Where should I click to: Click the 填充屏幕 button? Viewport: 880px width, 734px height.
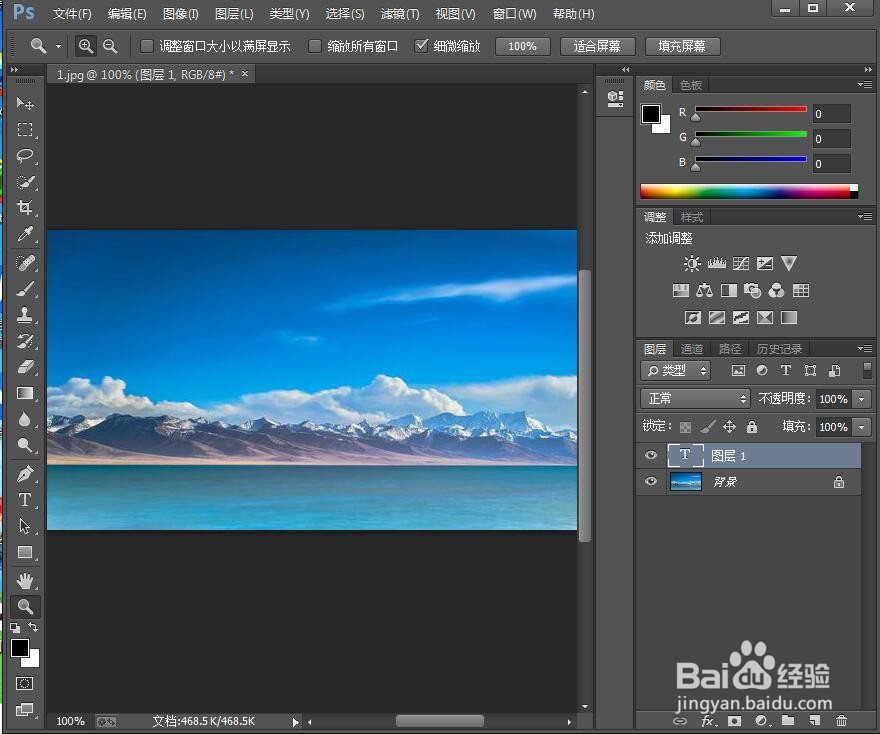tap(682, 46)
